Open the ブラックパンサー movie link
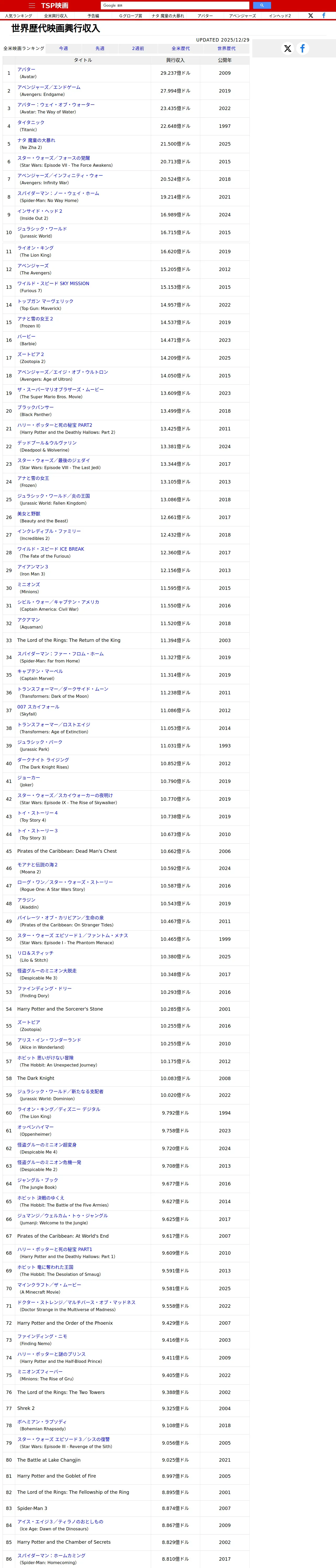Viewport: 336px width, 1568px height. [x=35, y=407]
